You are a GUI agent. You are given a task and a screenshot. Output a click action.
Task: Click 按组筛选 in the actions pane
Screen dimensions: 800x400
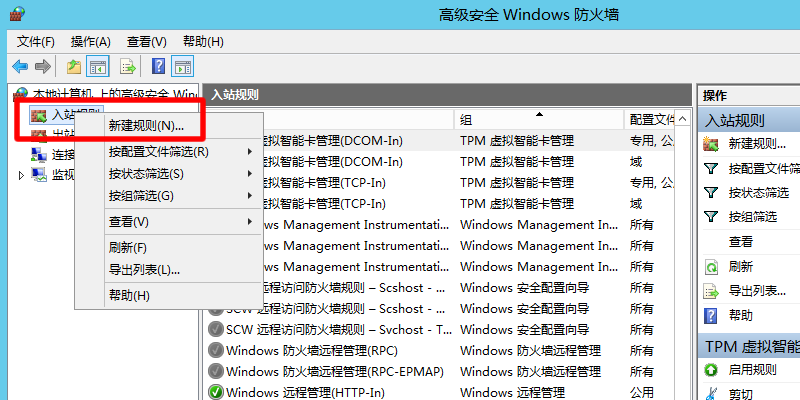click(752, 216)
